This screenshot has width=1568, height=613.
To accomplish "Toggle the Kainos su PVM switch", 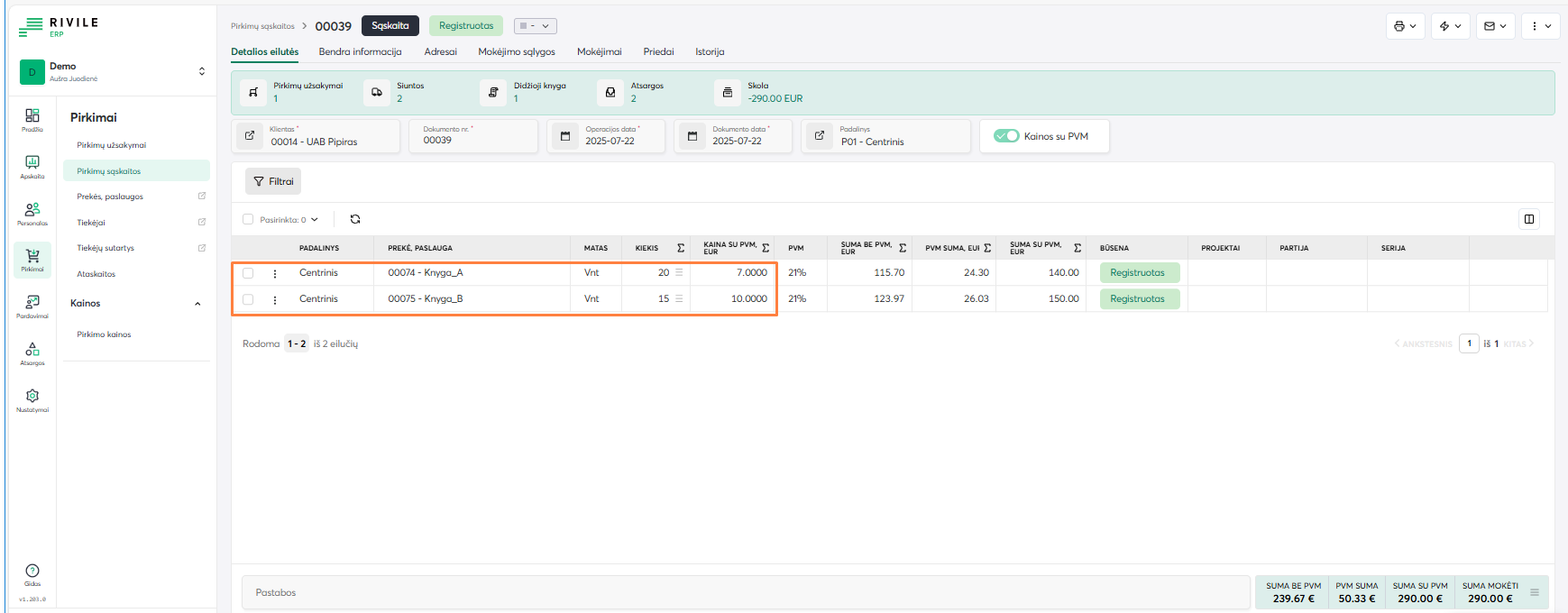I will pyautogui.click(x=1005, y=136).
